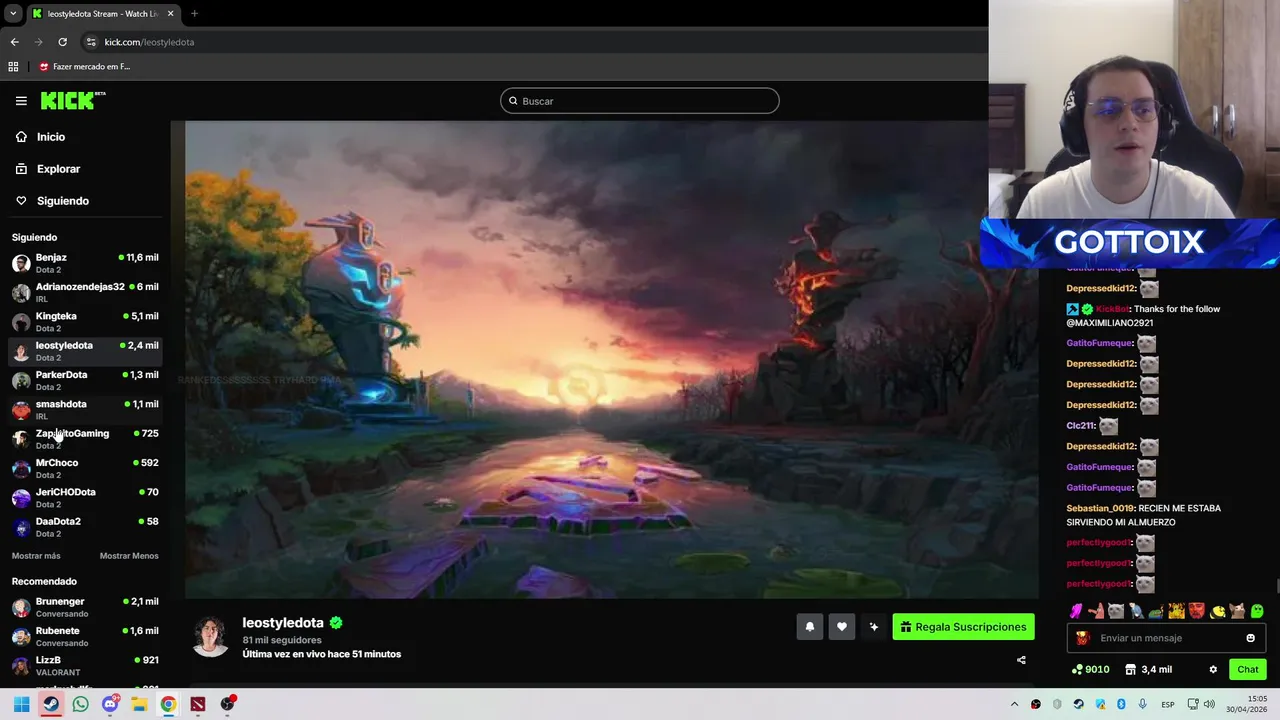The height and width of the screenshot is (720, 1280).
Task: Select leostyledota in following list
Action: coord(85,351)
